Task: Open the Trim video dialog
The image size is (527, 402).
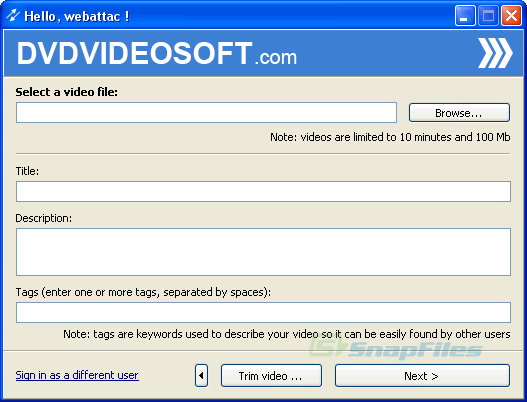Action: coord(271,375)
